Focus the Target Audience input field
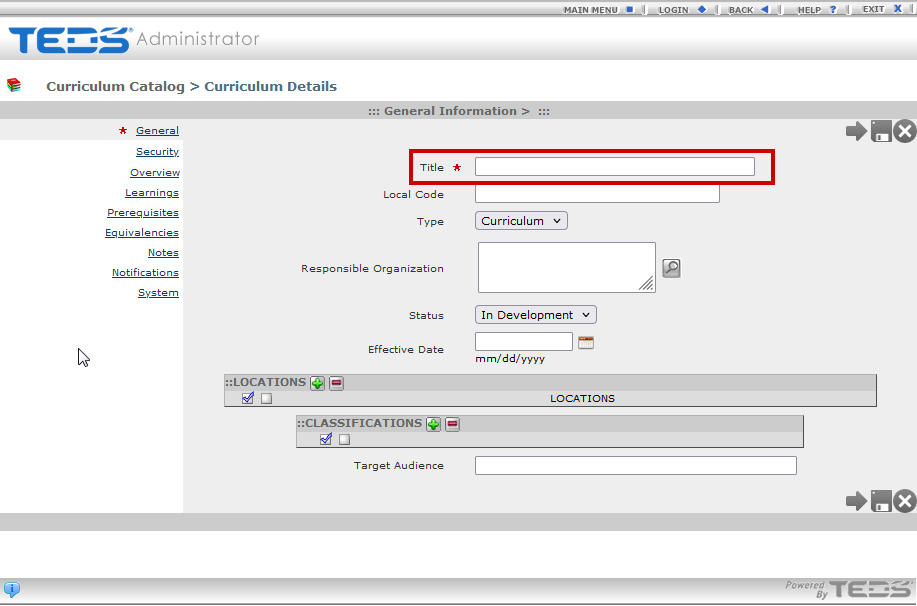917x606 pixels. 635,466
